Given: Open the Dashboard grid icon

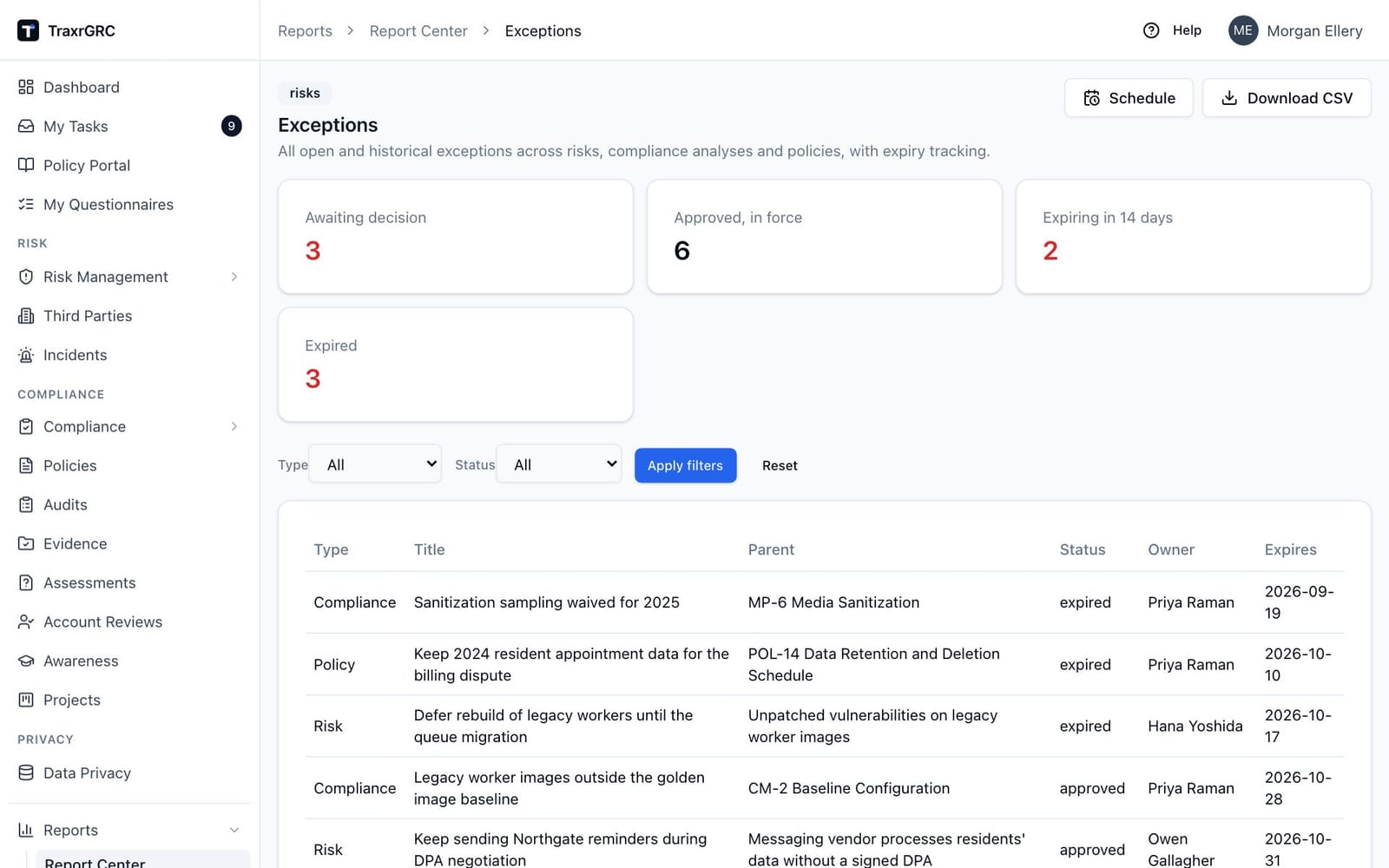Looking at the screenshot, I should click(26, 87).
